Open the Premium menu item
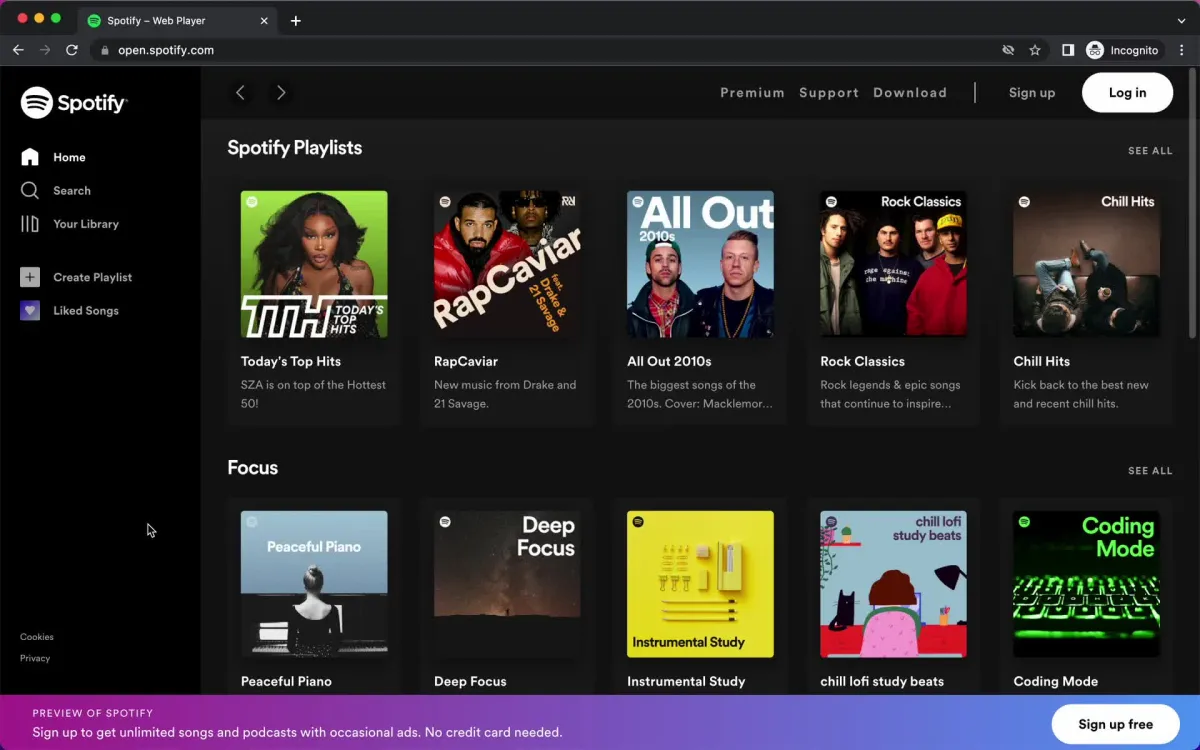Image resolution: width=1200 pixels, height=750 pixels. [x=752, y=92]
